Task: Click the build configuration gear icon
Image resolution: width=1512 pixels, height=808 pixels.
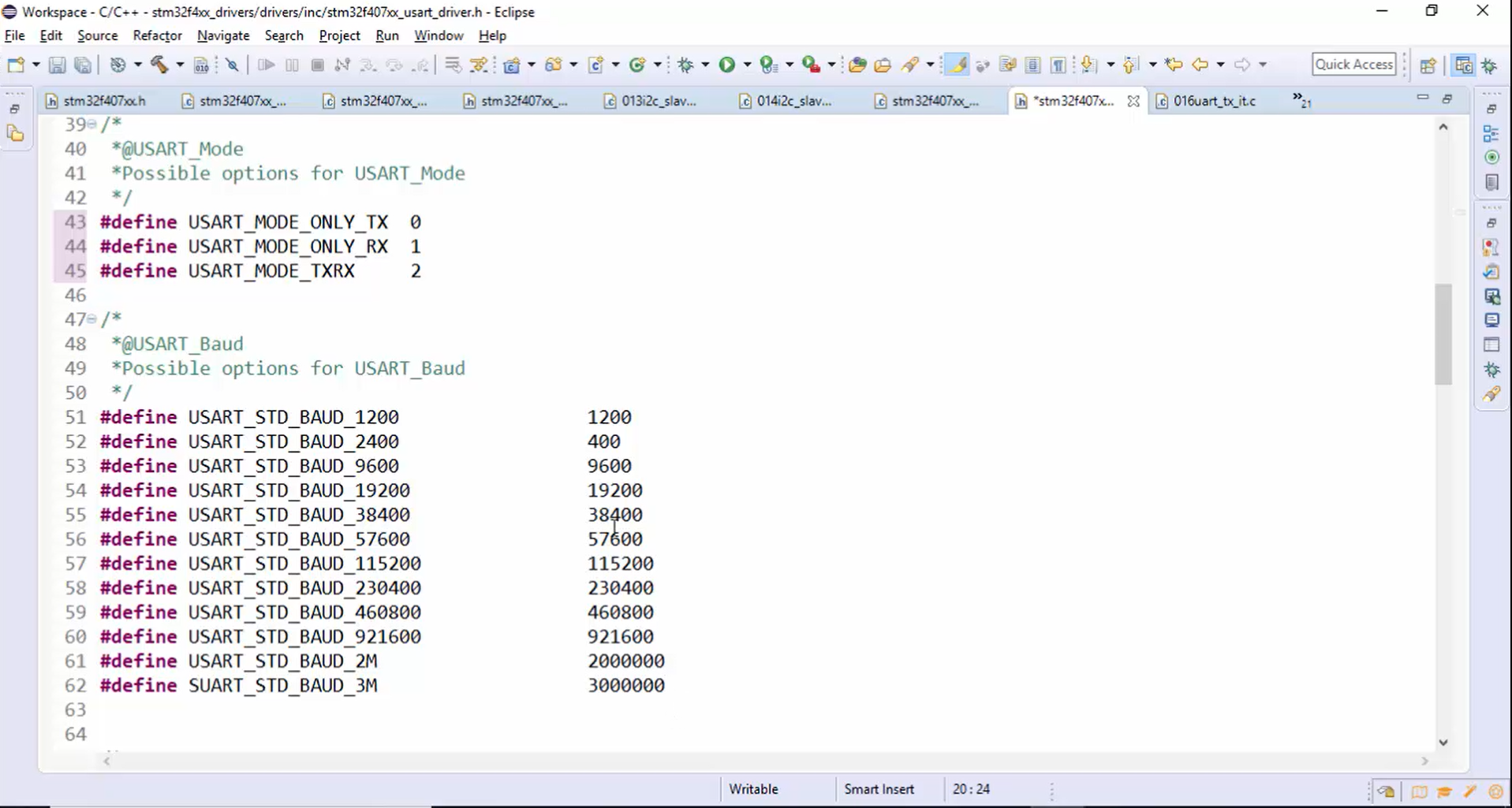Action: [118, 65]
